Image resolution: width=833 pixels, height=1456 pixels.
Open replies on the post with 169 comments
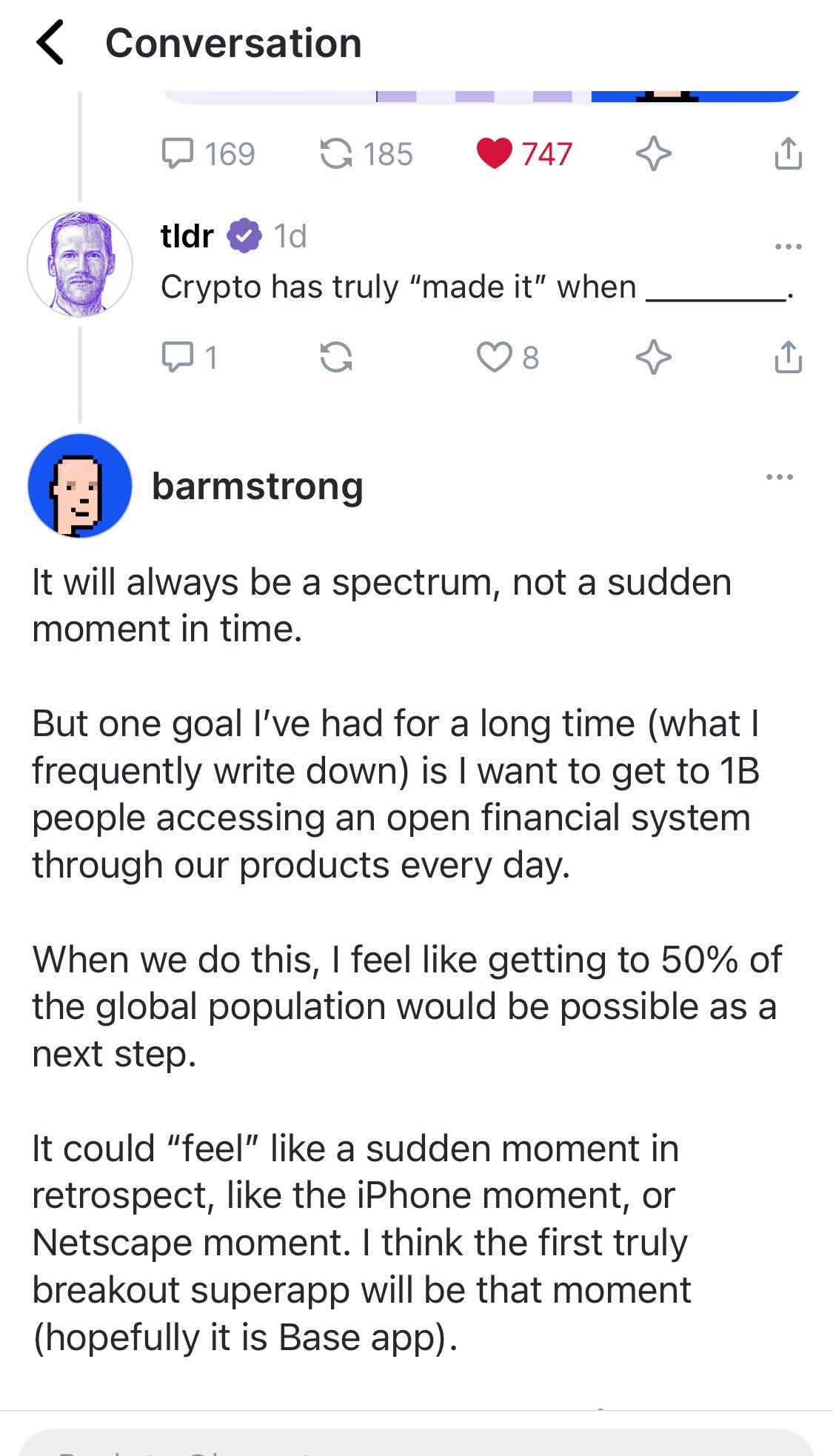180,153
